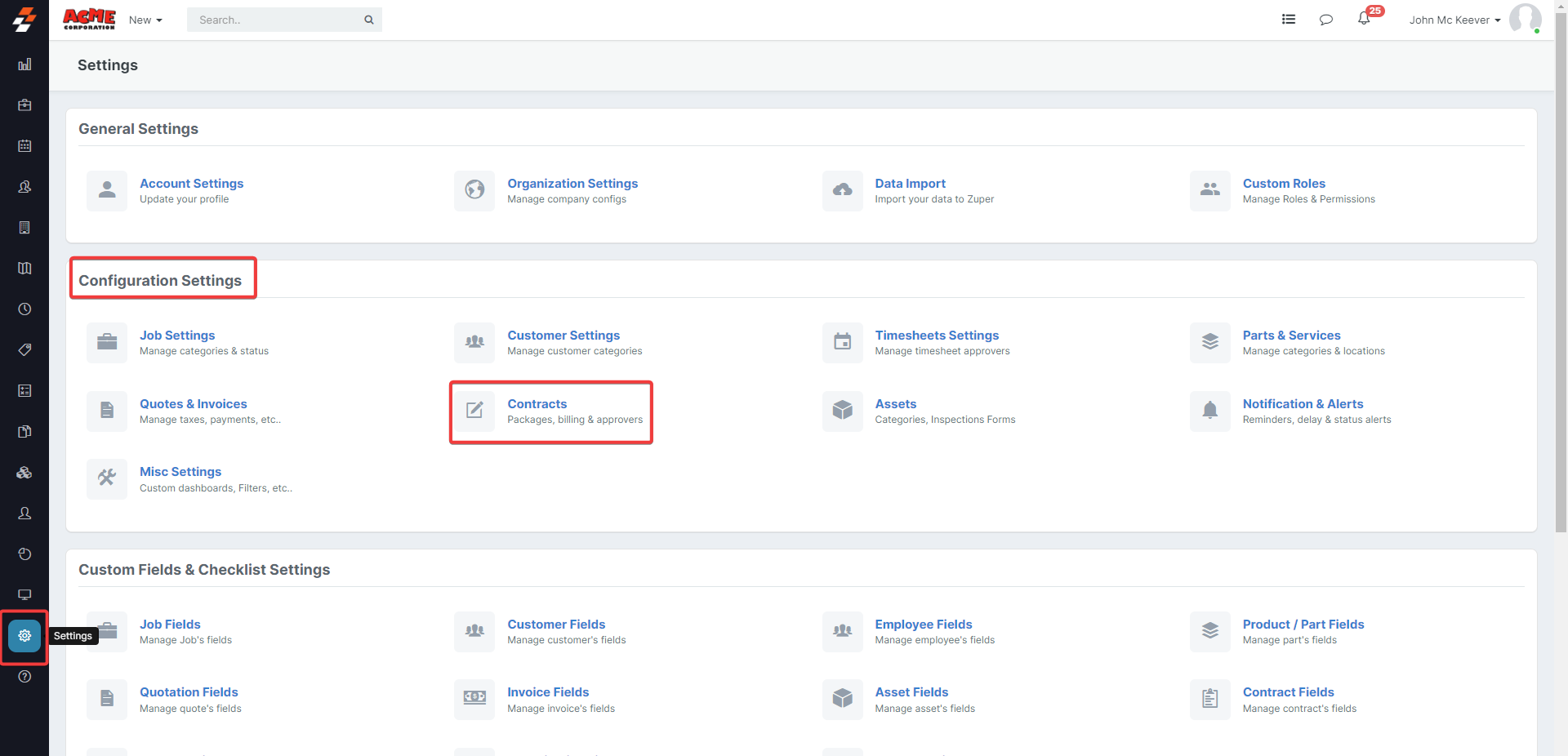Click the help question mark icon
The image size is (1568, 756).
[x=24, y=677]
